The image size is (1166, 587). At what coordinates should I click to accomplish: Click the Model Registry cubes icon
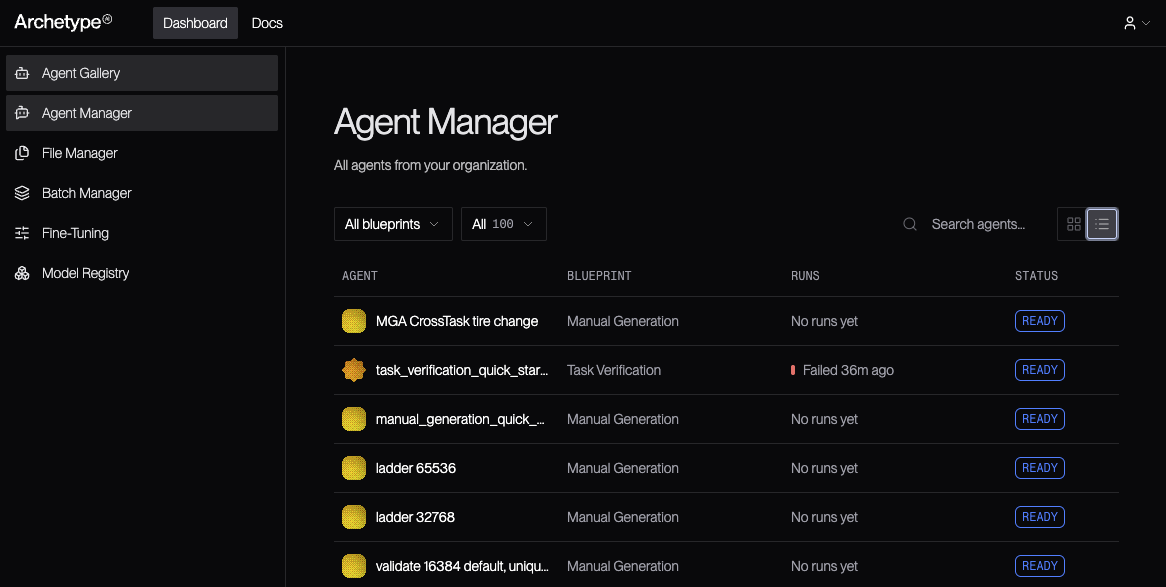click(22, 273)
